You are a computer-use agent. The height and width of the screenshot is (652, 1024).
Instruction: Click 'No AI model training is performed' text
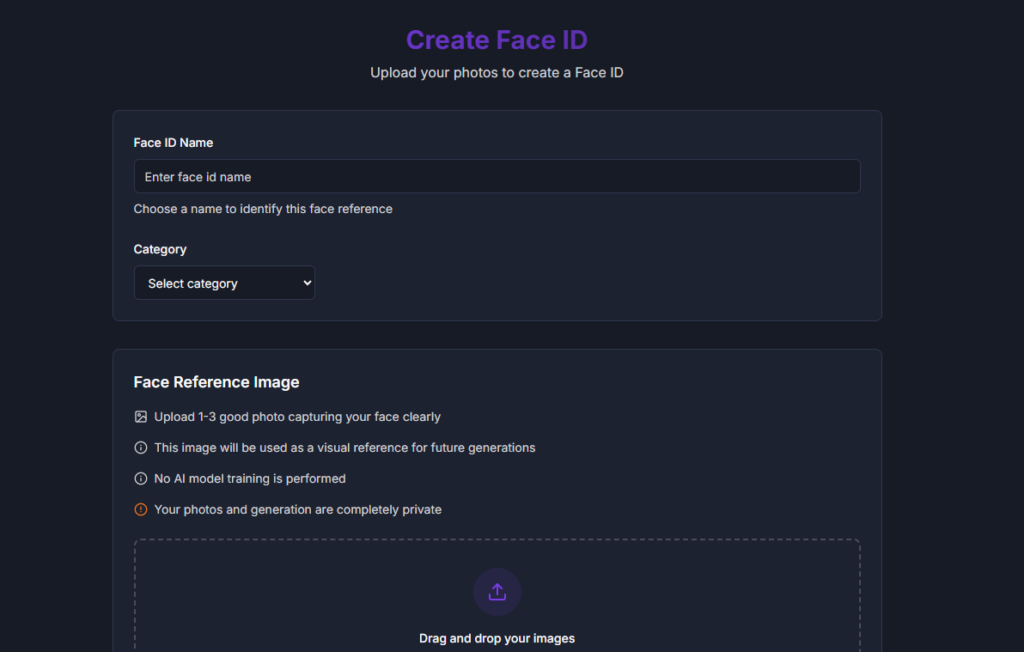[x=250, y=479]
